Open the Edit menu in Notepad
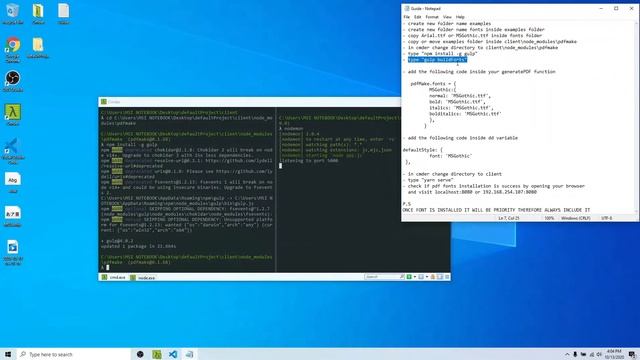Viewport: 640px width, 360px height. [418, 17]
